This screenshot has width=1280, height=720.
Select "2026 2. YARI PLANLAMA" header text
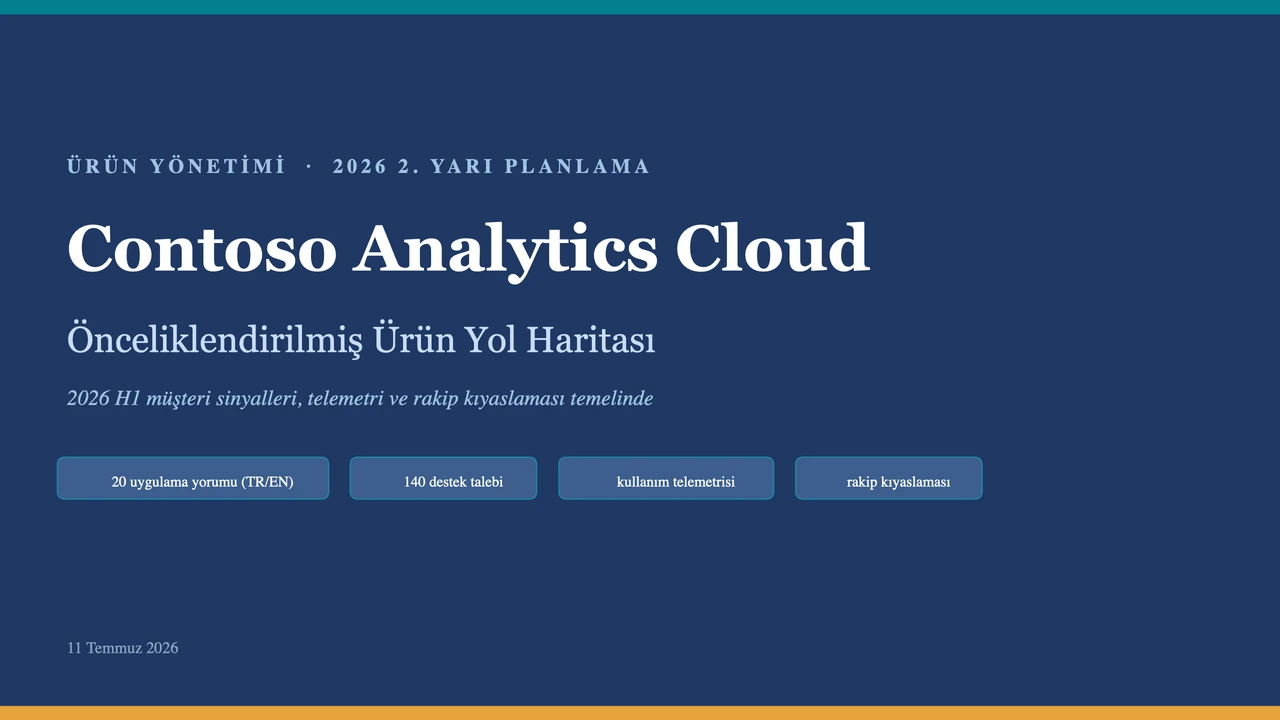[491, 166]
